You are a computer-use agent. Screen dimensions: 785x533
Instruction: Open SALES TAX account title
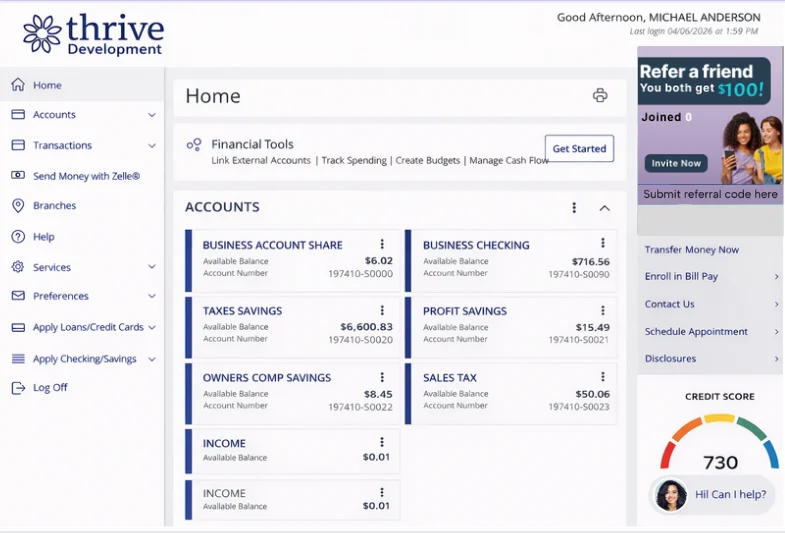[450, 378]
